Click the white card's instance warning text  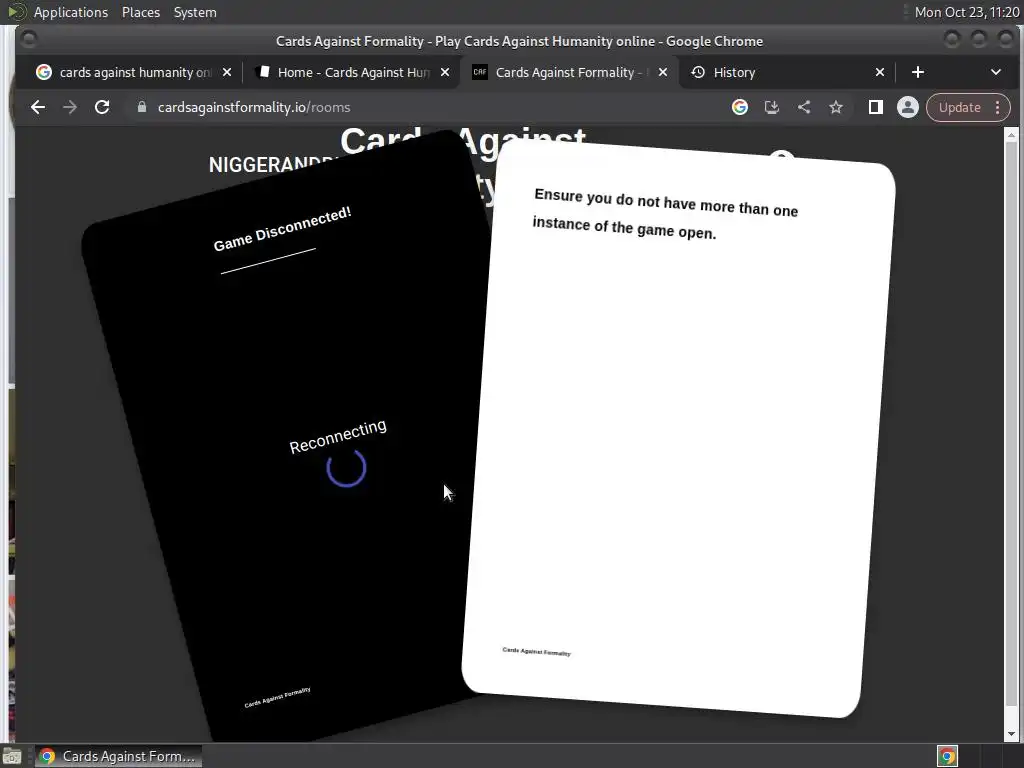[x=665, y=214]
